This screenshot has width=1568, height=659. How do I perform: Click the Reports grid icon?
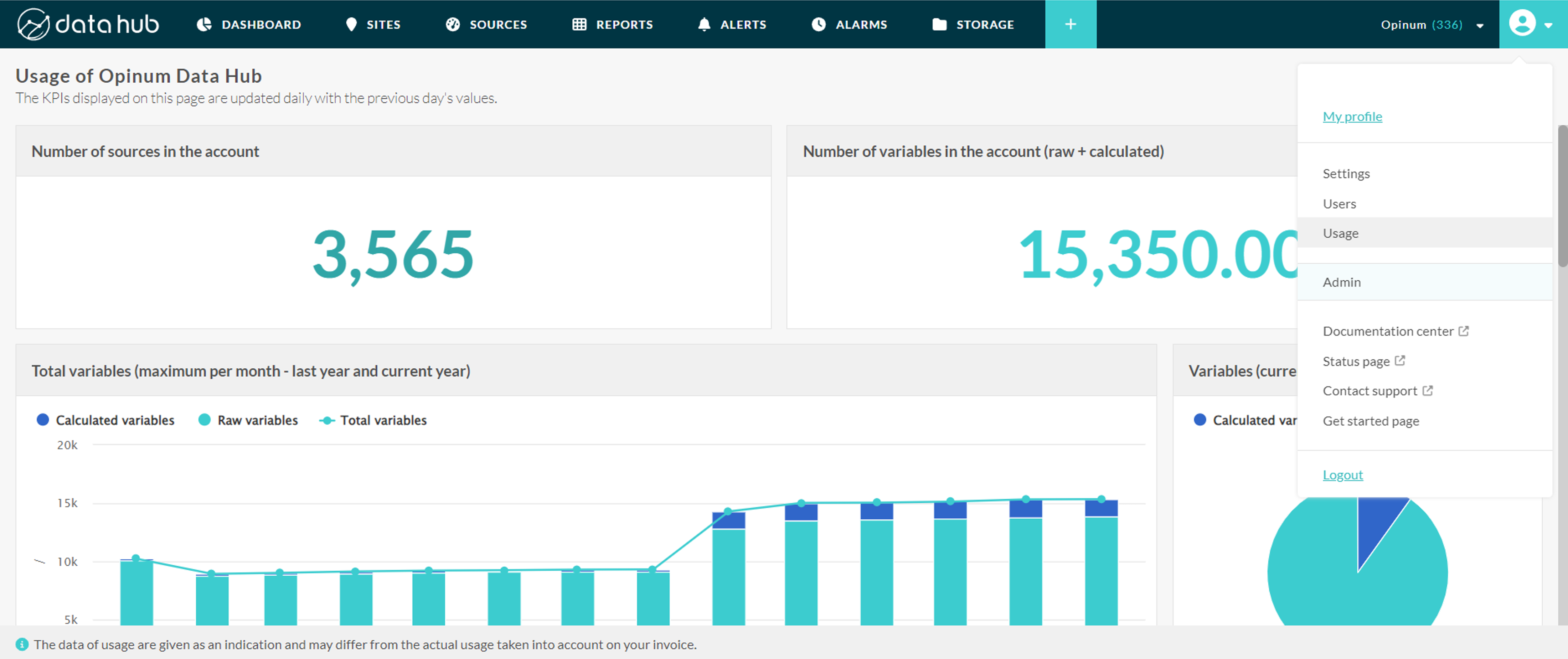[579, 24]
